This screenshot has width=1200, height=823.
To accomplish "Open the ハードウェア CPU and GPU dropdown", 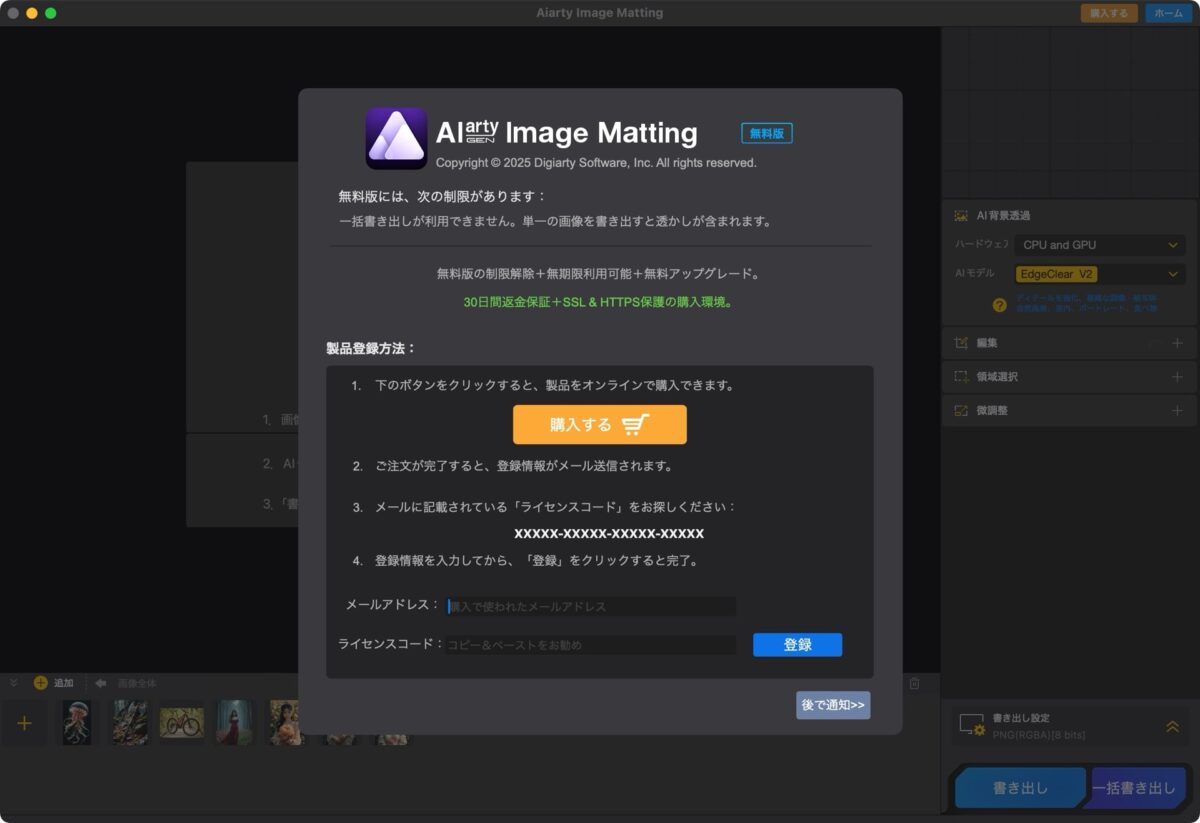I will pyautogui.click(x=1099, y=245).
